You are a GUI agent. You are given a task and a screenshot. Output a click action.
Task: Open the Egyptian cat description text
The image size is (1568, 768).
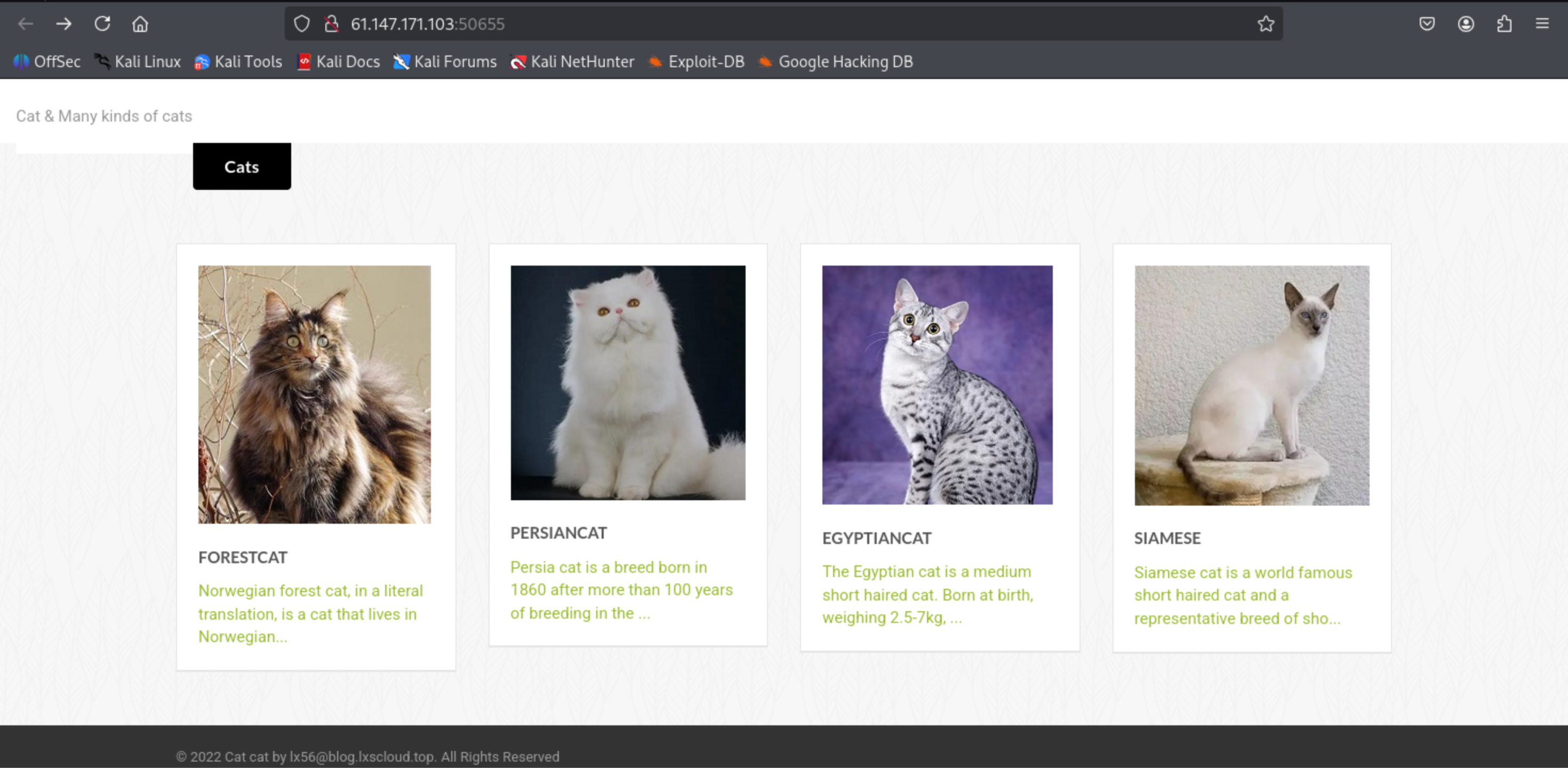(927, 594)
